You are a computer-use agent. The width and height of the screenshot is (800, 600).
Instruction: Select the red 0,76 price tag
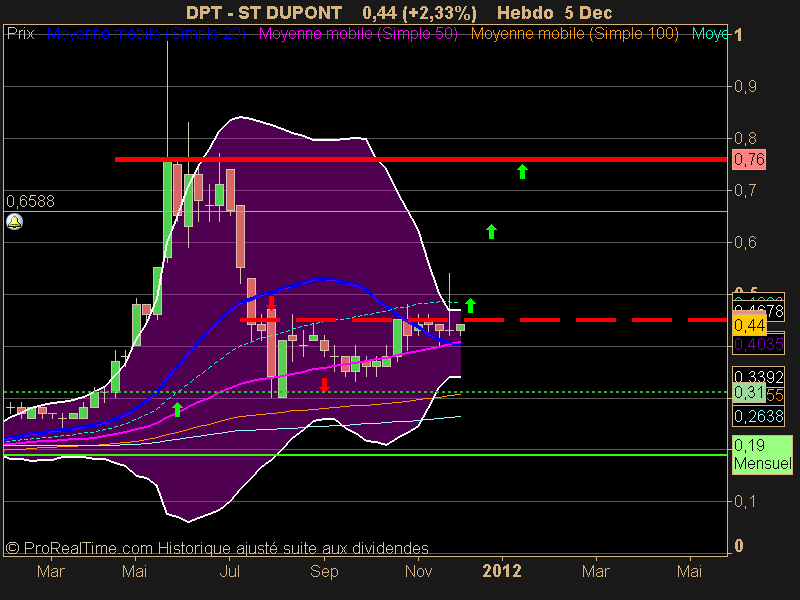pyautogui.click(x=748, y=160)
